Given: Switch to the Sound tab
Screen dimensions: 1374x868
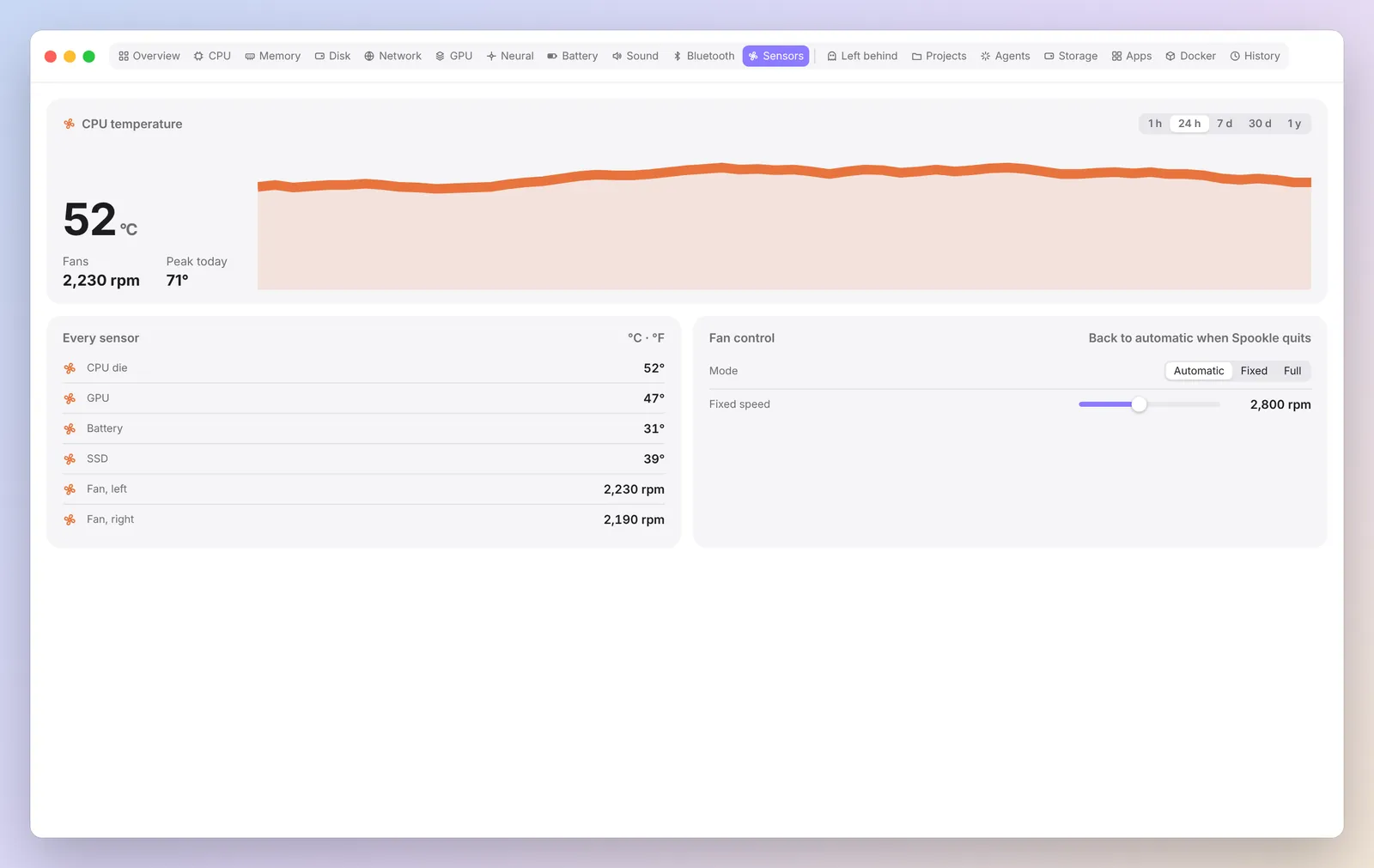Looking at the screenshot, I should tap(635, 56).
